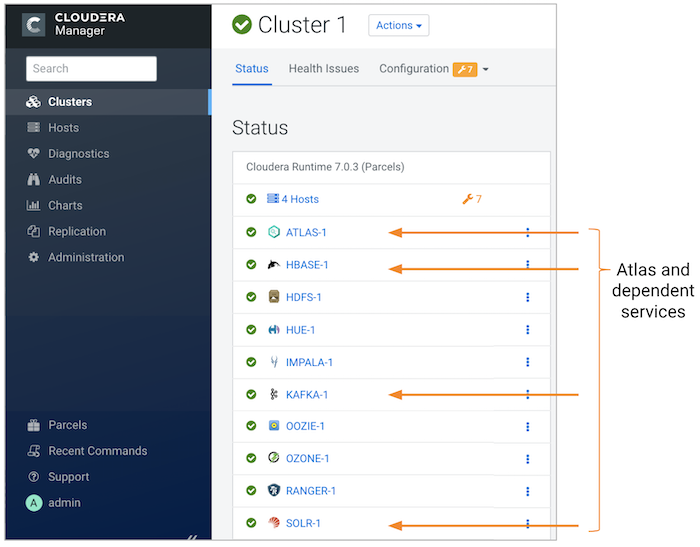
Task: Open the IMPALA-1 three-dot actions menu
Action: (527, 362)
